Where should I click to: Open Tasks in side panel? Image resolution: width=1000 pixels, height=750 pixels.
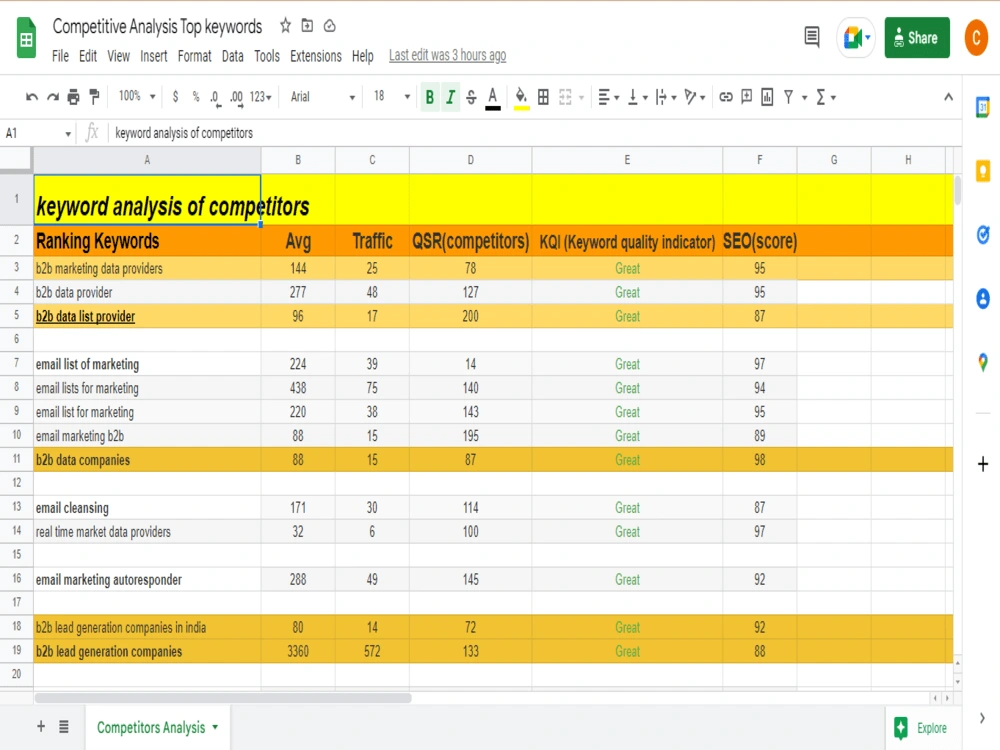[983, 235]
